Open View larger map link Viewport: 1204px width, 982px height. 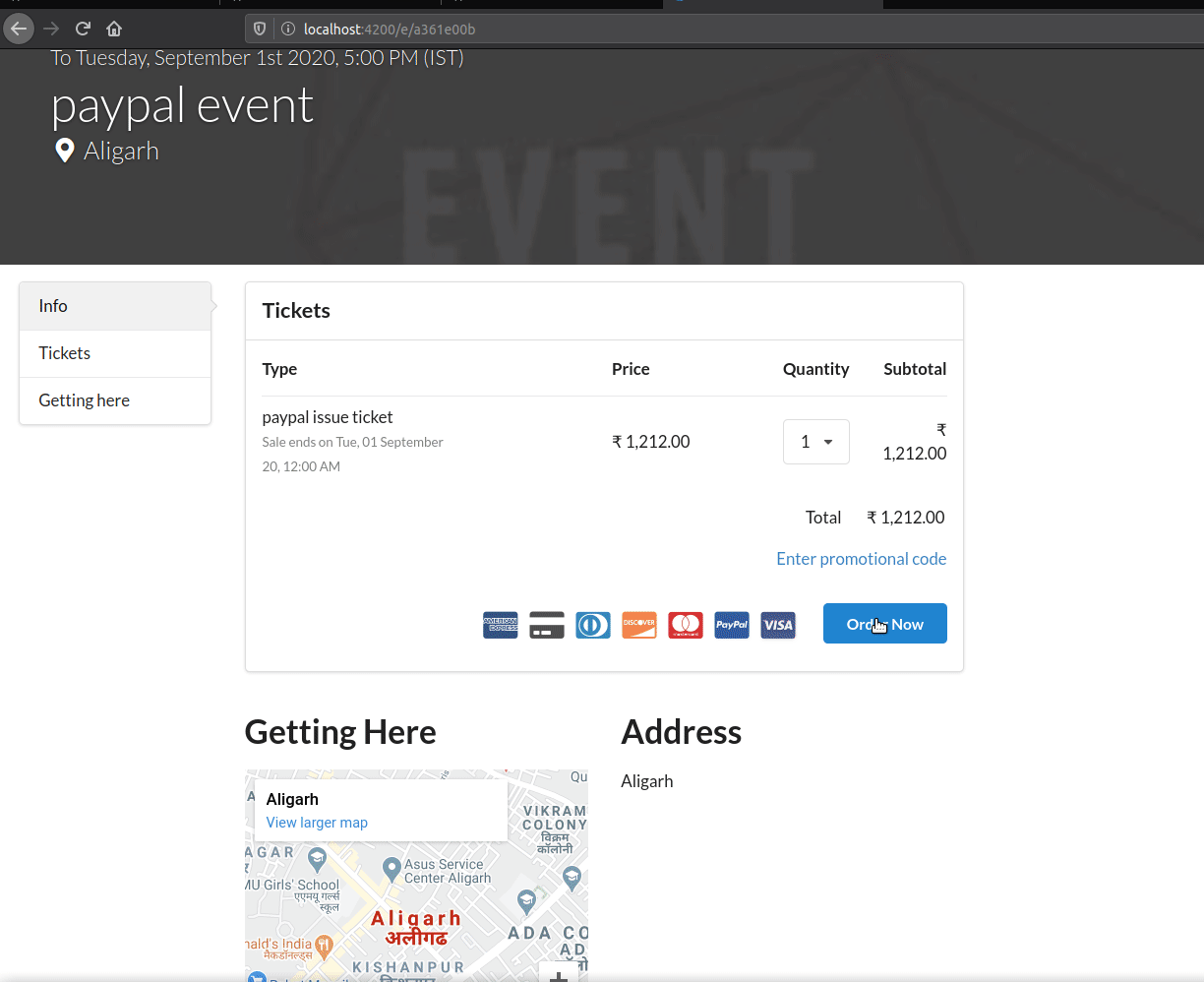point(317,823)
